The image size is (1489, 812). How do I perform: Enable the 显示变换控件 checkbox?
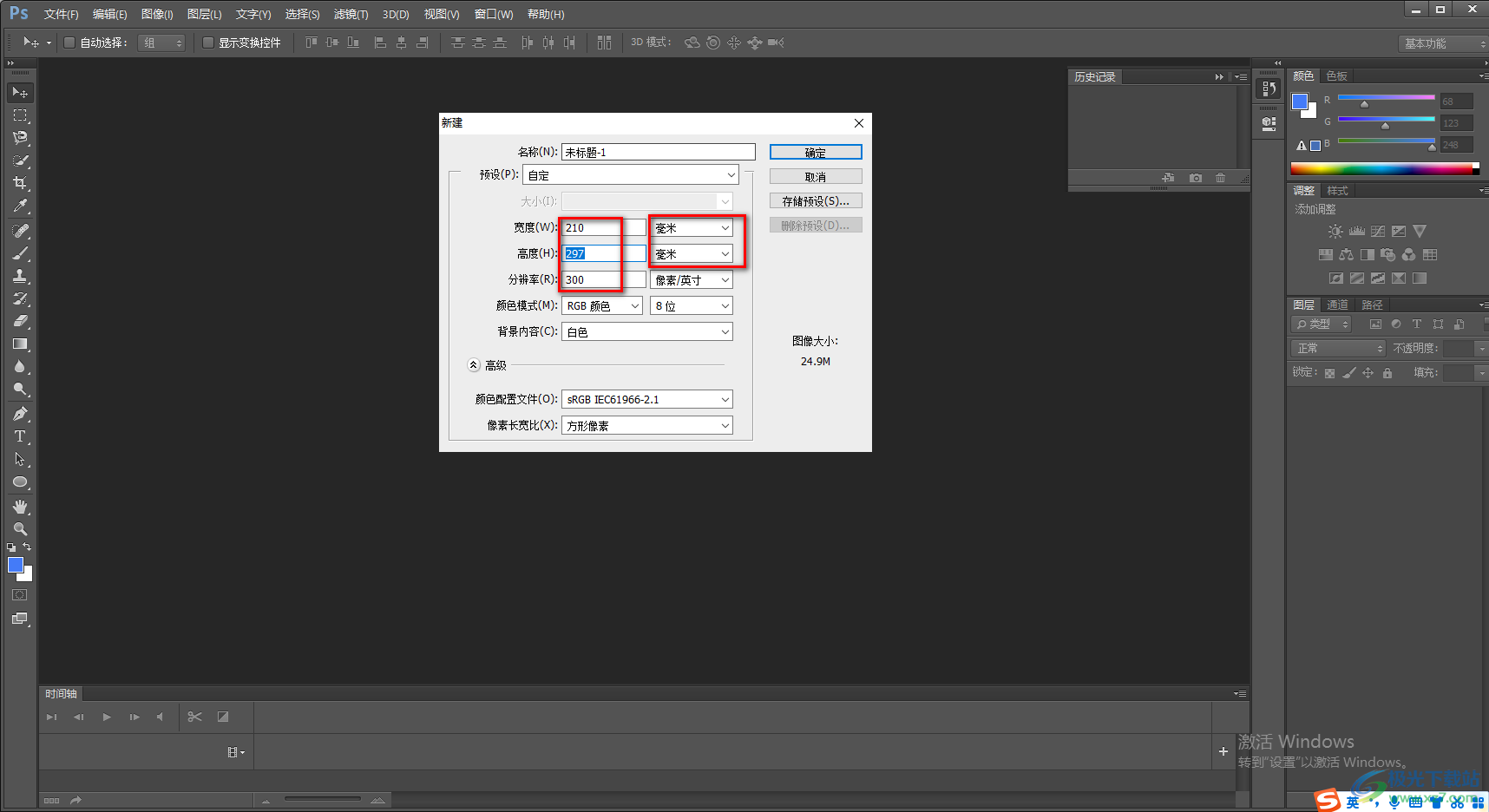coord(208,43)
